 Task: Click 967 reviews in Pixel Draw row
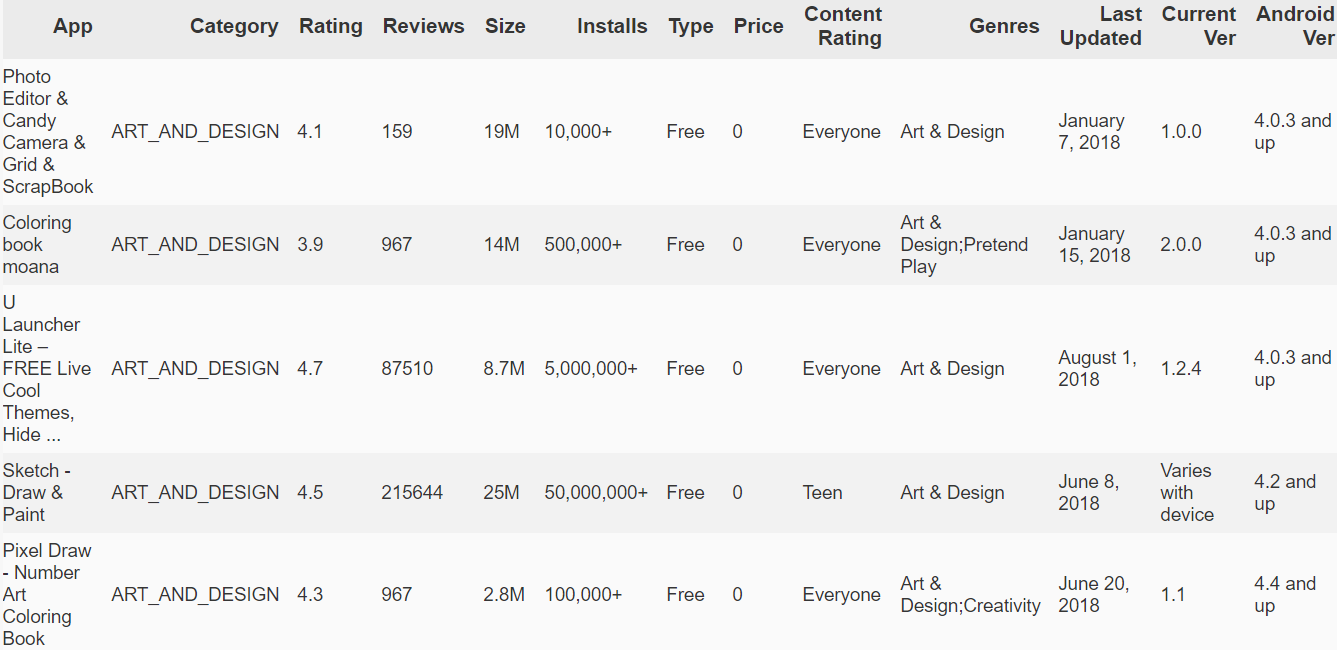pos(397,595)
